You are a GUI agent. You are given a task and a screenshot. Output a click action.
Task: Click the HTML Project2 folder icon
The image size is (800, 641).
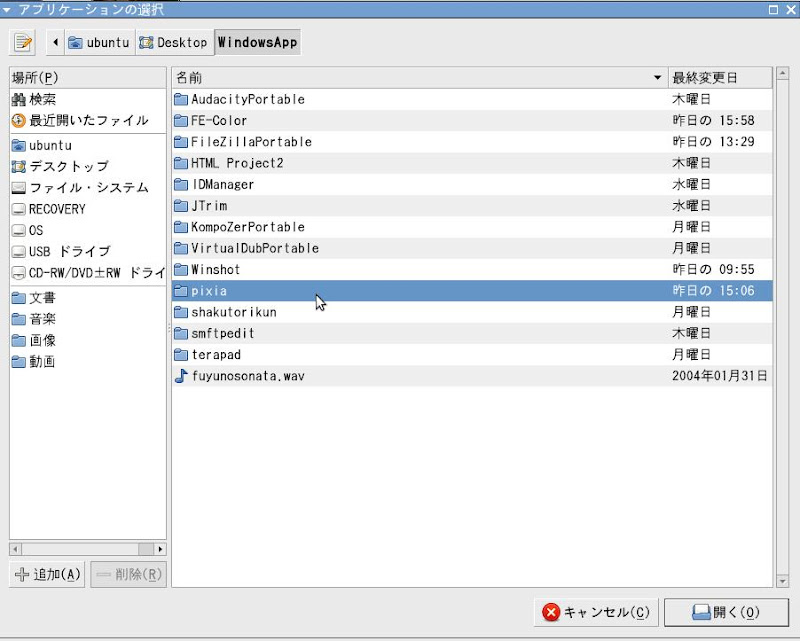[181, 163]
